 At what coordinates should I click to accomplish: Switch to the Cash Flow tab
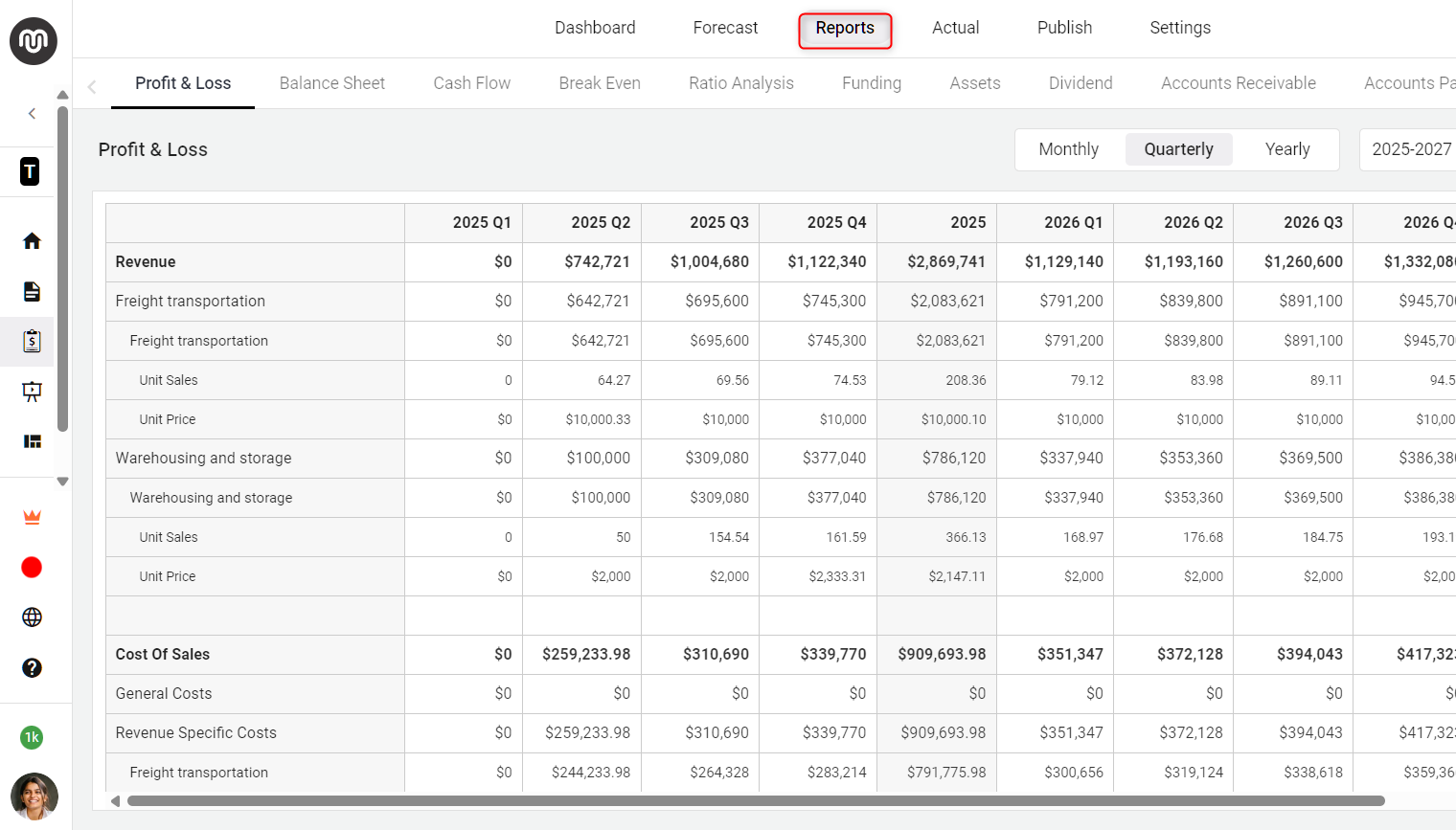pos(471,83)
